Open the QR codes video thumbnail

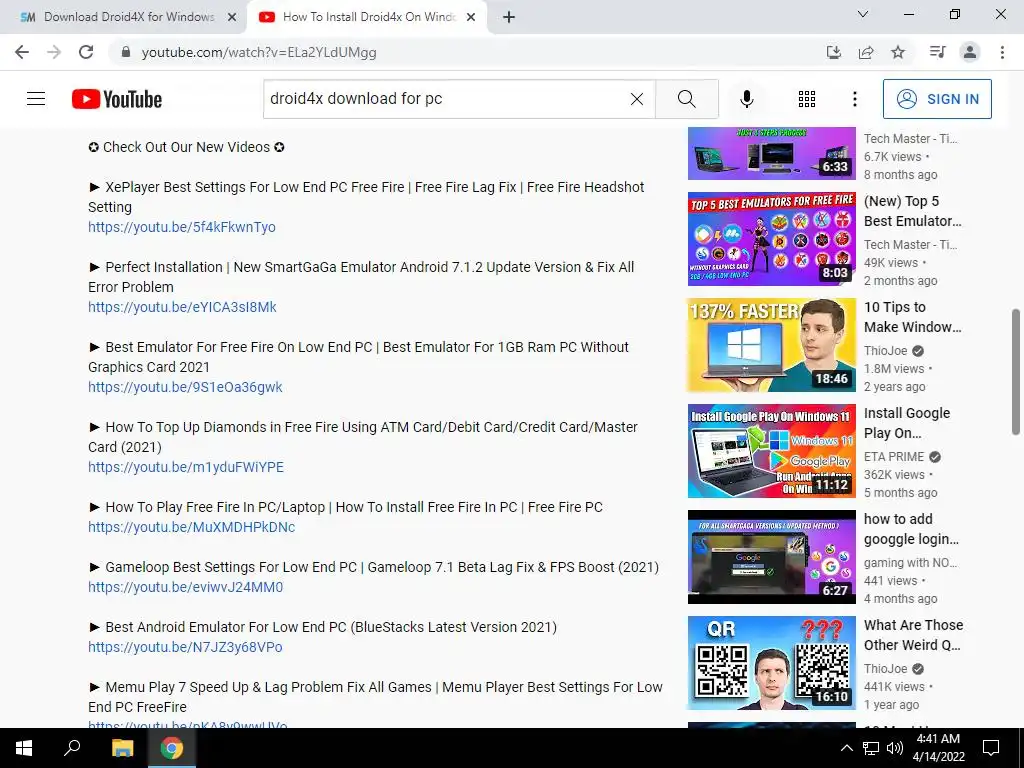(x=771, y=663)
